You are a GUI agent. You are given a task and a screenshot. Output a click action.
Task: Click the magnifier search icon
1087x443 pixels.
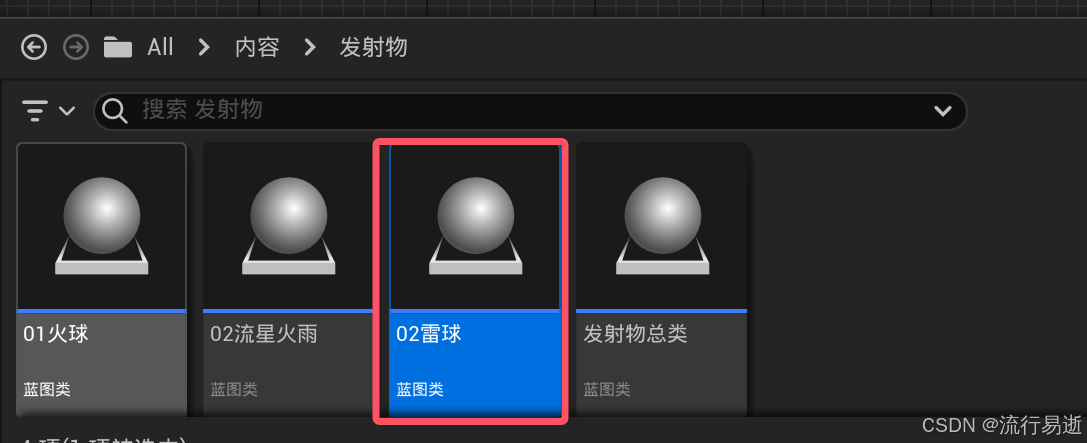click(114, 110)
